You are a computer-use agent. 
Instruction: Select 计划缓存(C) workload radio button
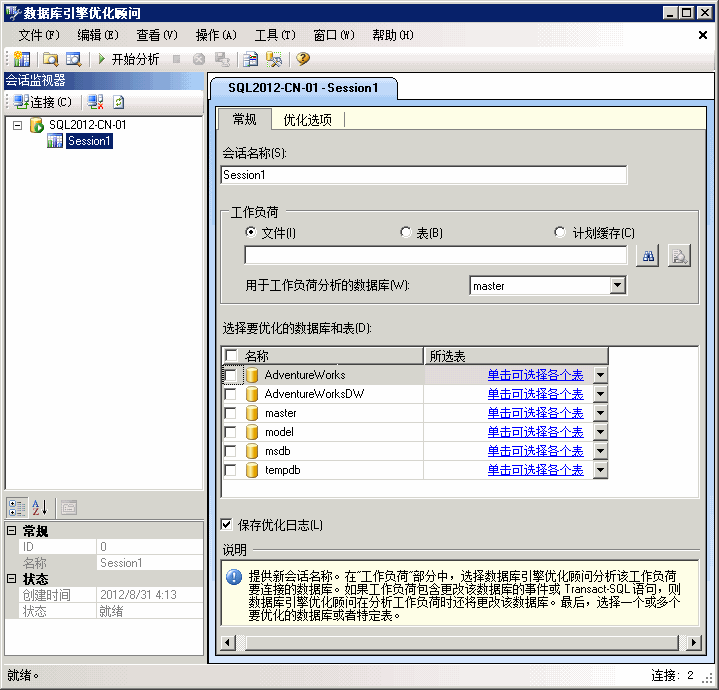pos(559,232)
